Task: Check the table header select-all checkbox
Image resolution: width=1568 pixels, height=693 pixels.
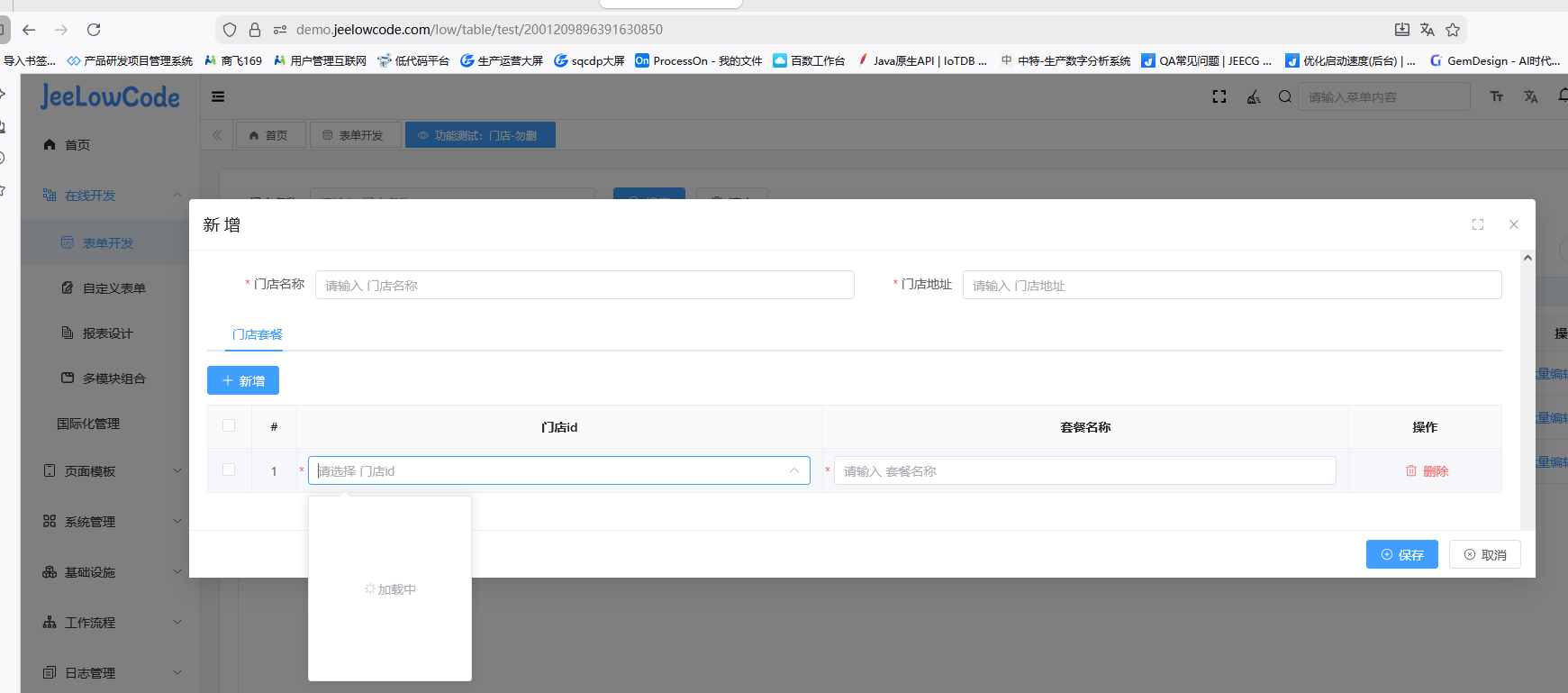Action: 229,426
